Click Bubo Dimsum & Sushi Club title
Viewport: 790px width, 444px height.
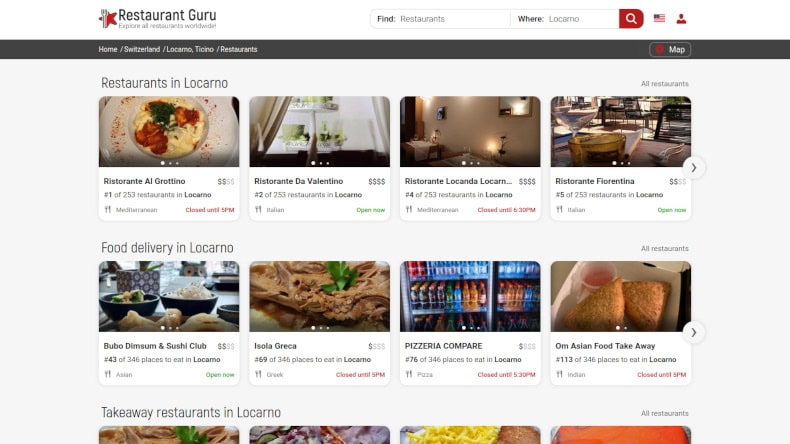(155, 346)
